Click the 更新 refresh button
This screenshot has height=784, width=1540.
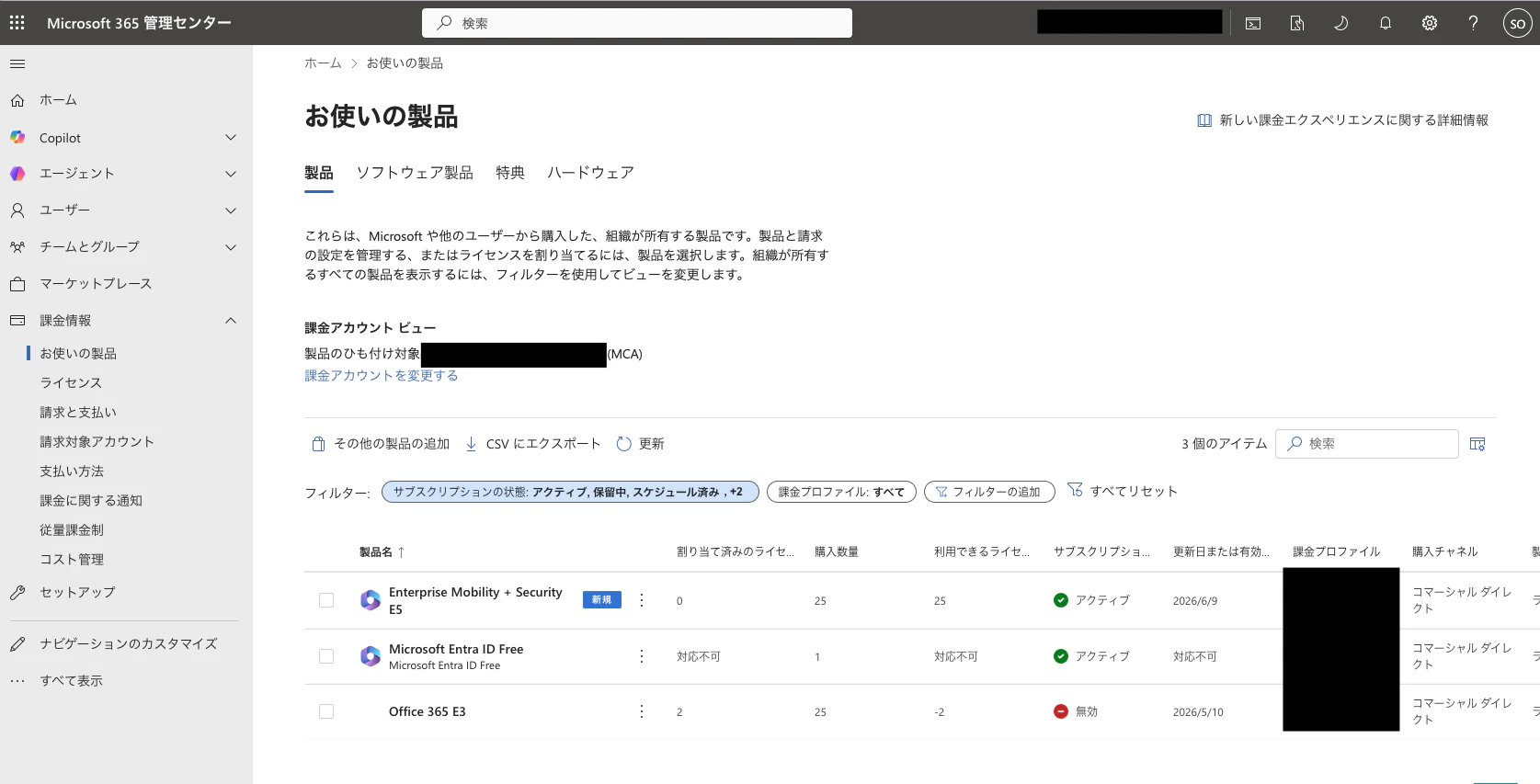point(640,444)
